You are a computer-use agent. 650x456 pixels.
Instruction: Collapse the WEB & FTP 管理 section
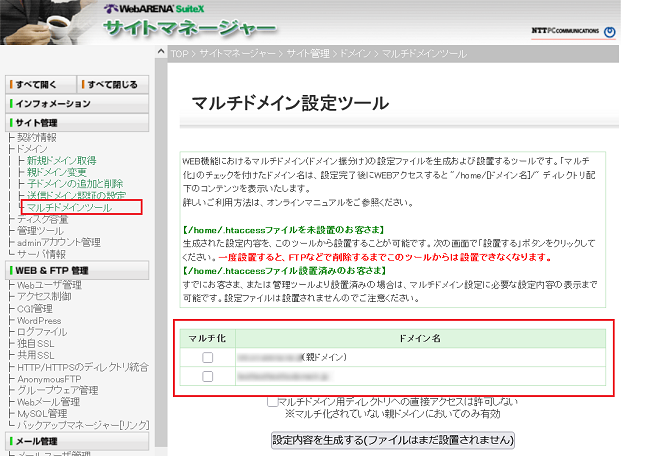77,271
